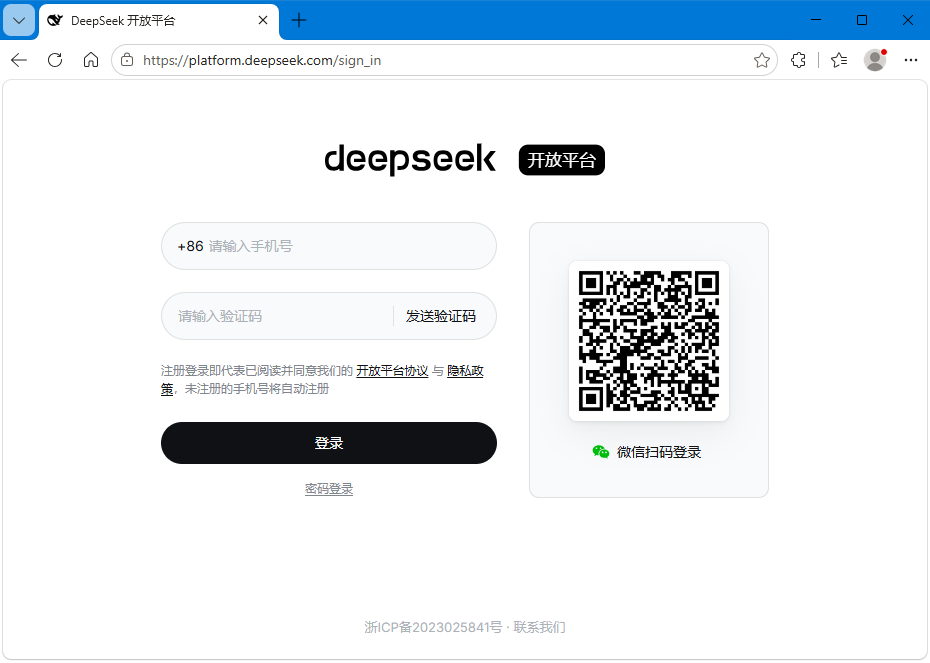Select the DeepSeek 开放平台 browser tab
The image size is (930, 663).
(x=158, y=21)
